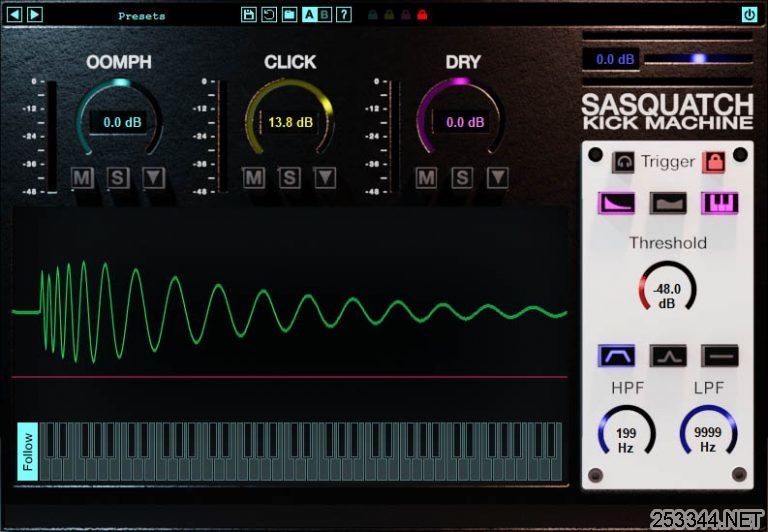The height and width of the screenshot is (532, 768).
Task: Expand the CLICK options arrow
Action: [x=325, y=178]
